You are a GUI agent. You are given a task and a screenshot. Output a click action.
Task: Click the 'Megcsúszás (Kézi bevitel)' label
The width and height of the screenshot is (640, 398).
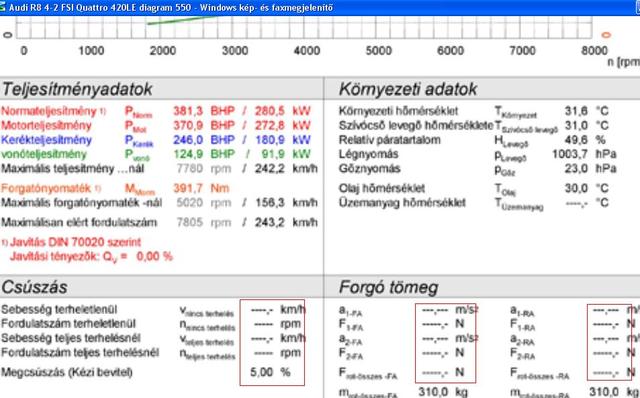pos(67,372)
